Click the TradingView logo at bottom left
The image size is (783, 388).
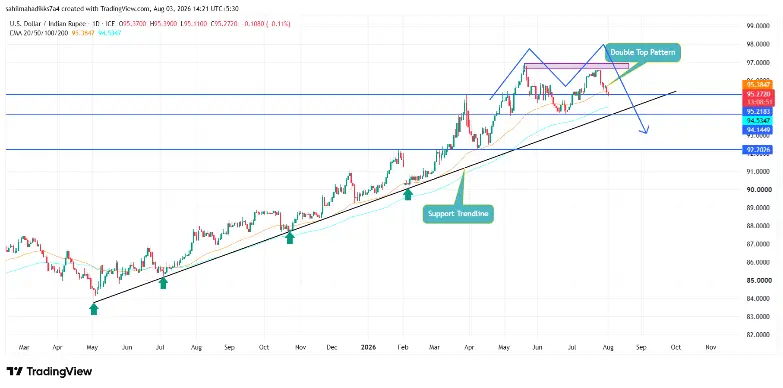tap(50, 372)
